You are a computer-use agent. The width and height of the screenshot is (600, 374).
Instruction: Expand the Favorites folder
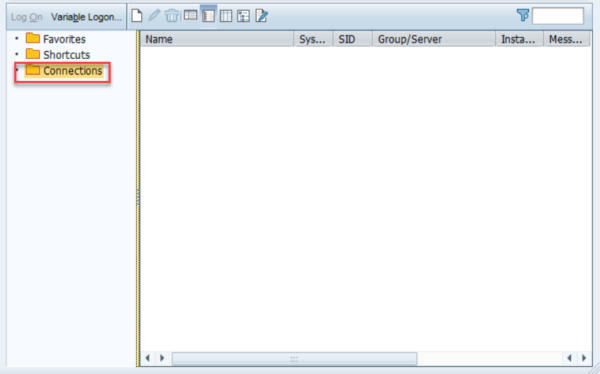pyautogui.click(x=56, y=39)
